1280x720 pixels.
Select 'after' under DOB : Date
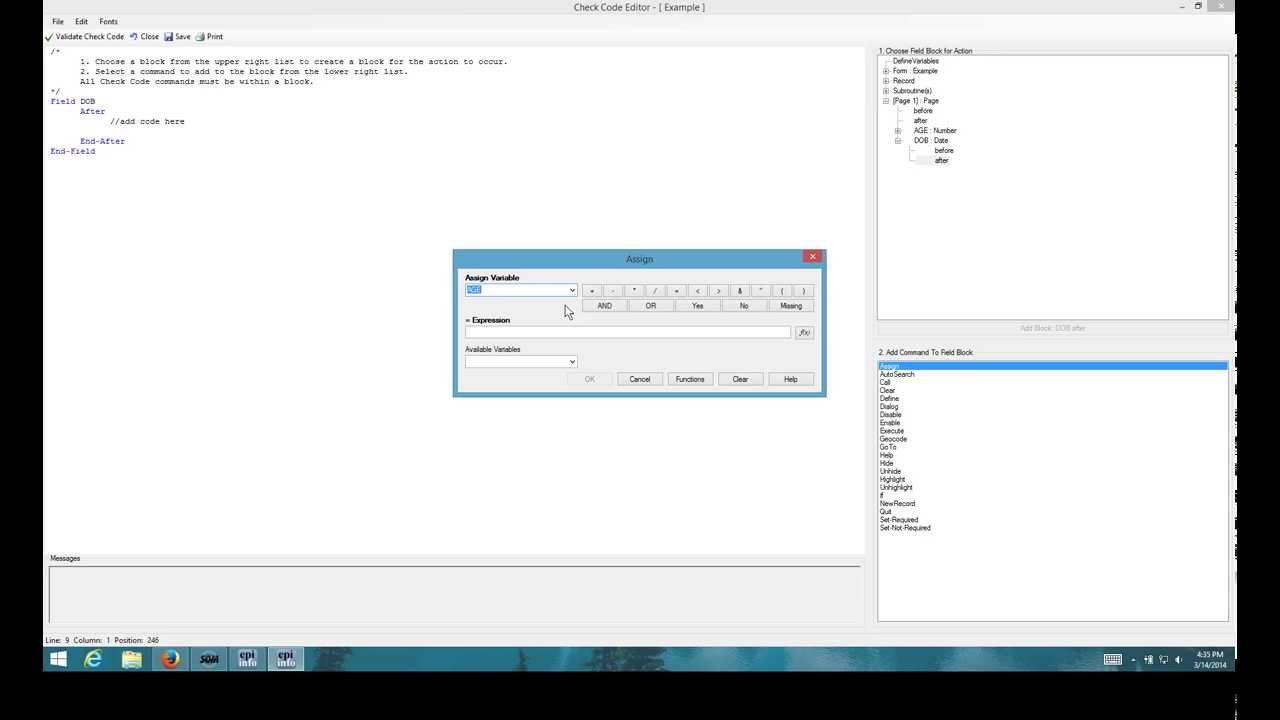[x=941, y=161]
